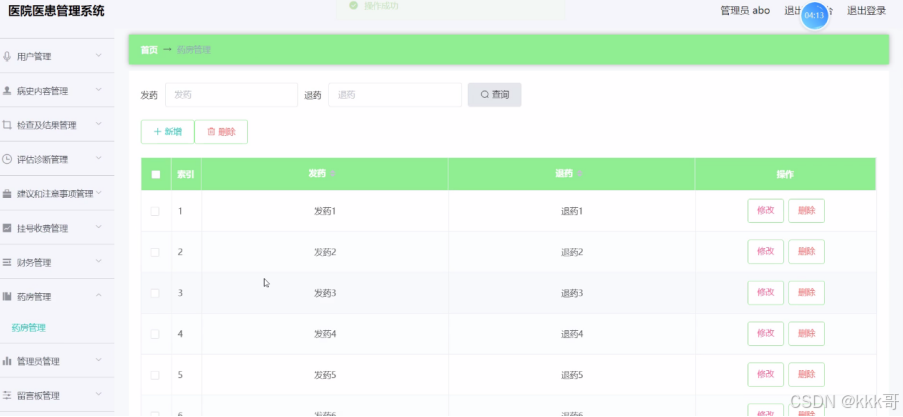Click the magnifier icon in 查询 button
Screen dimensions: 903x417
(x=484, y=94)
